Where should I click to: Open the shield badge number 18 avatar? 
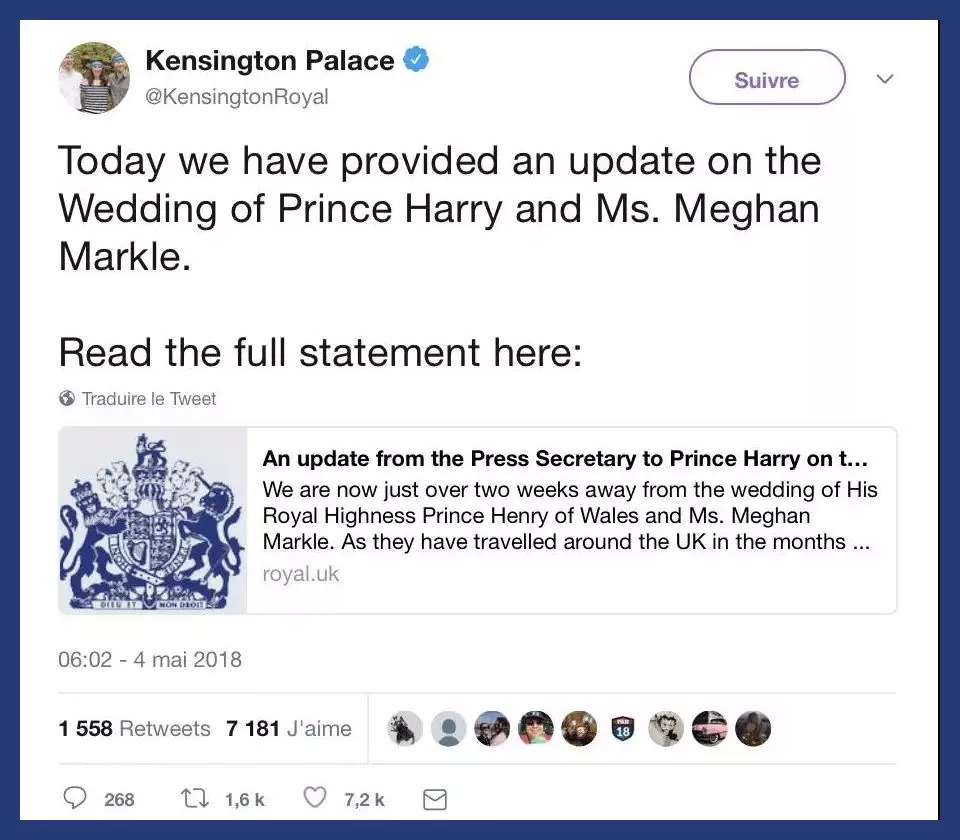622,729
